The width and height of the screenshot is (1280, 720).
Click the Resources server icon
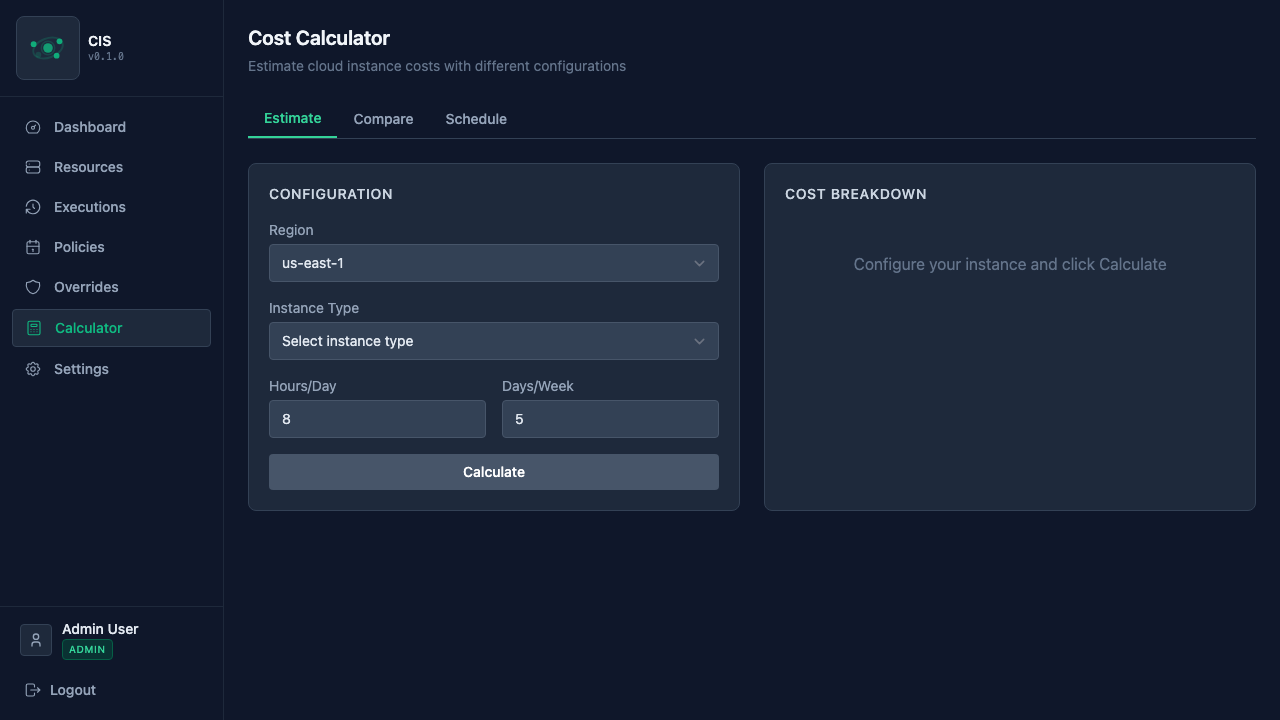click(x=33, y=167)
